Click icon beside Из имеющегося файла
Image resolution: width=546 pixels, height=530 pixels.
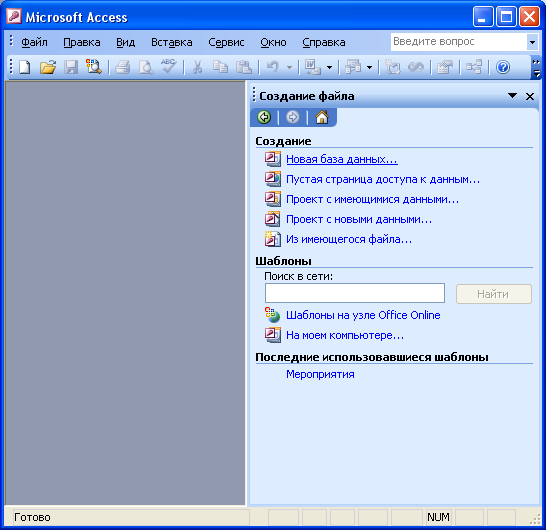tap(273, 239)
